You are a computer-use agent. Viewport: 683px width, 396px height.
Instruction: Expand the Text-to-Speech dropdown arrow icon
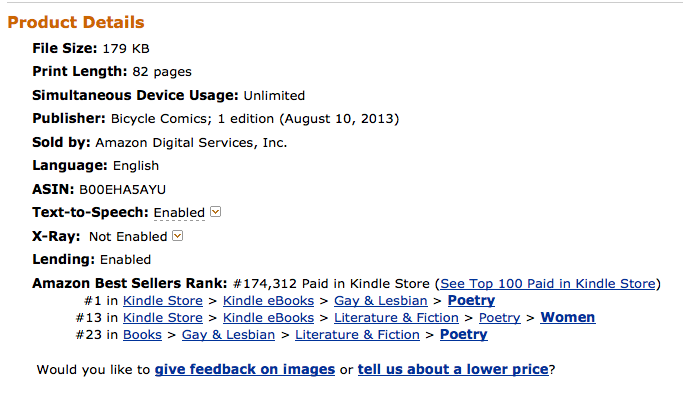click(216, 212)
